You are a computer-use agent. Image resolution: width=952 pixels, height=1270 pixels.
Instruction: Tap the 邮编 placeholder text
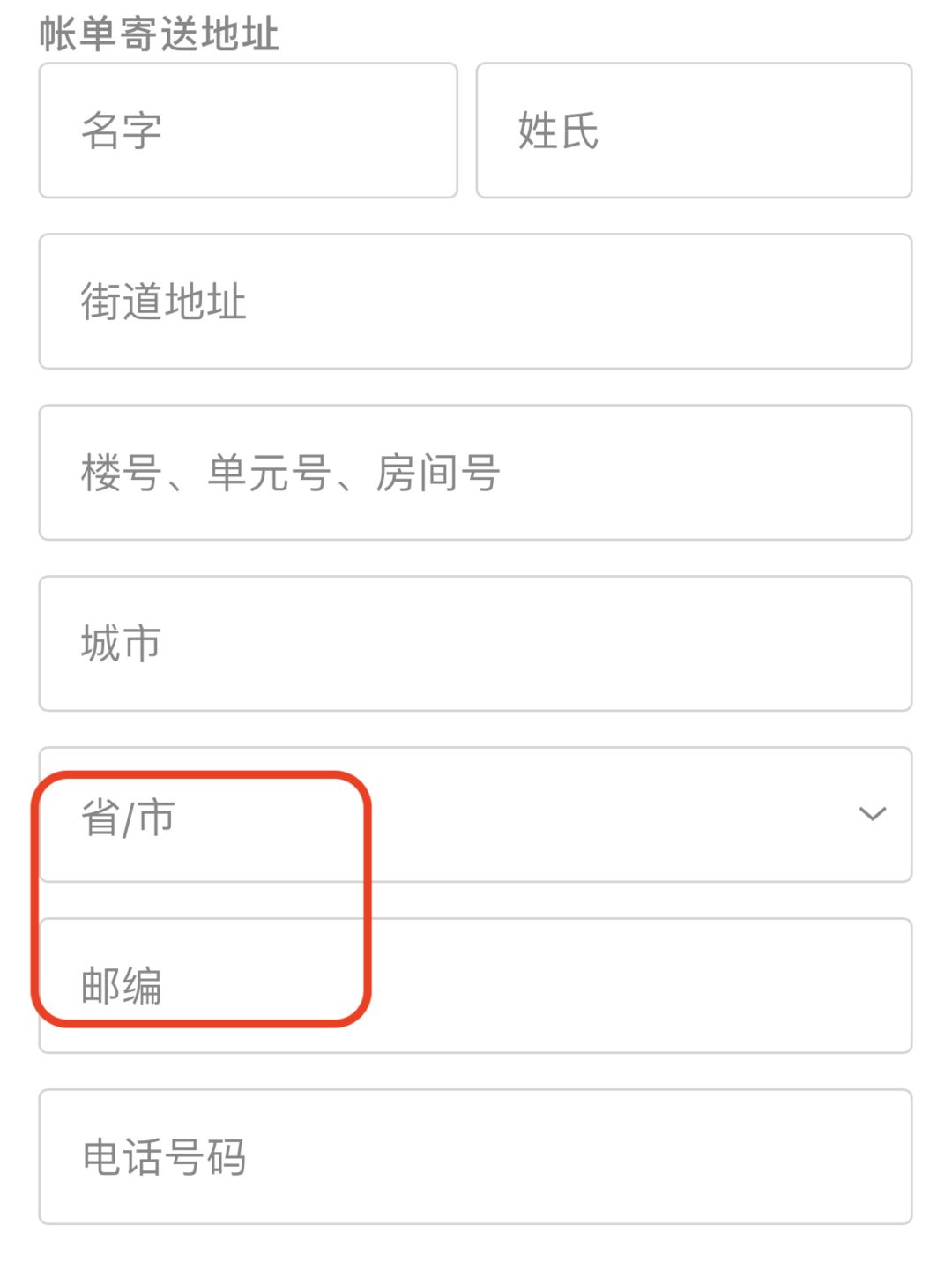121,985
